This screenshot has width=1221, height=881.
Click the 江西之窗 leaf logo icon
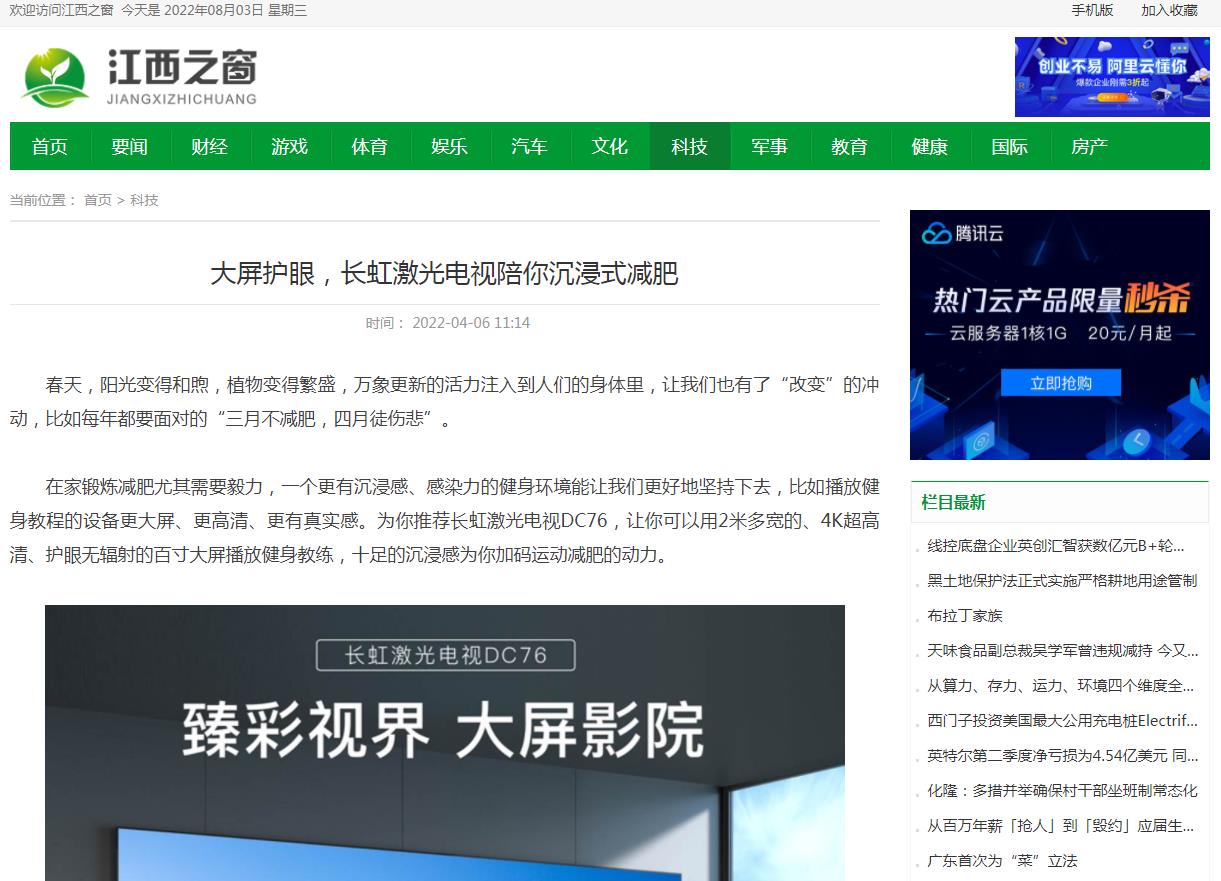(55, 78)
